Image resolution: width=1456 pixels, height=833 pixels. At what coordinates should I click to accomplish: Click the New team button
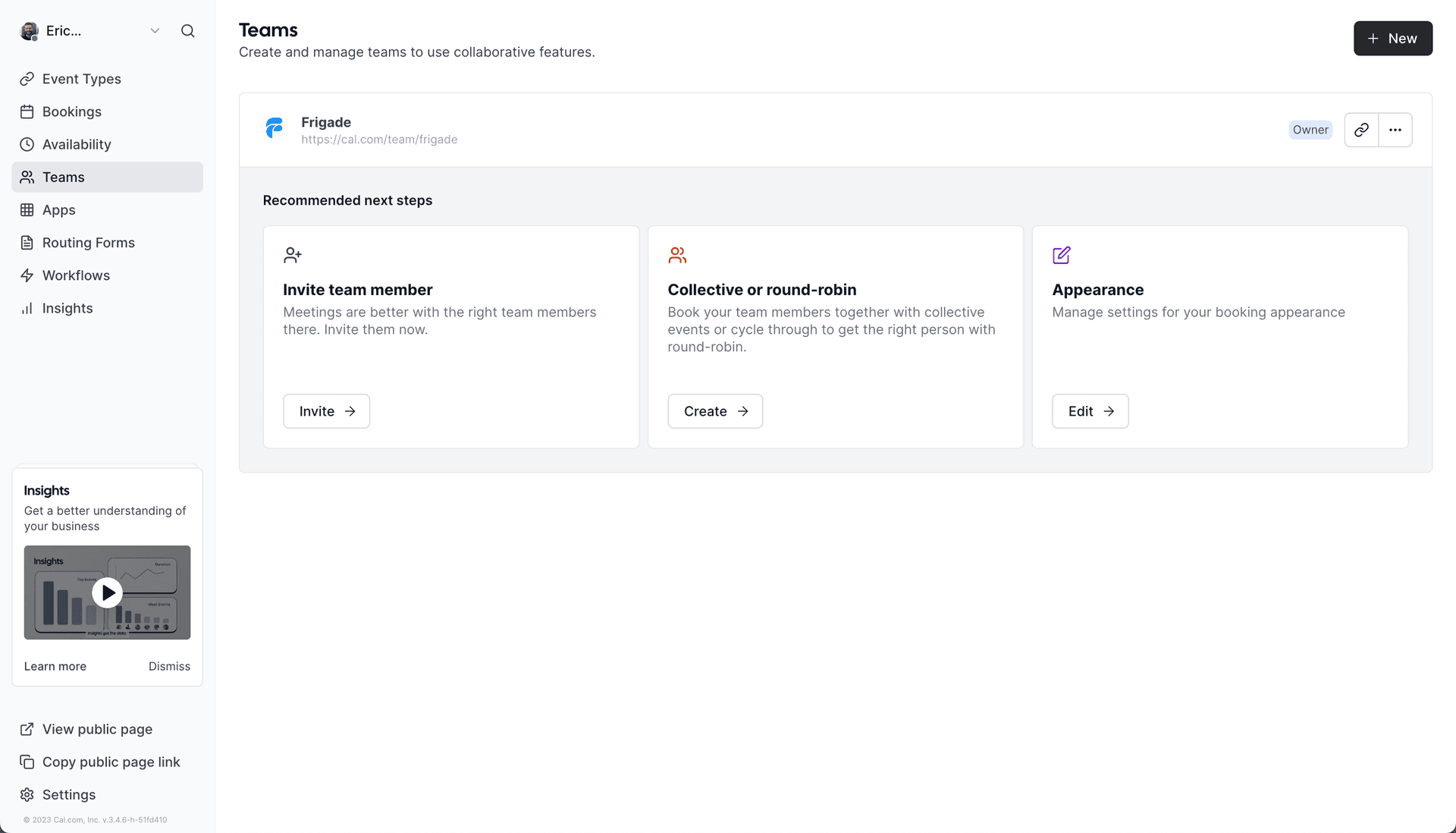pos(1392,39)
